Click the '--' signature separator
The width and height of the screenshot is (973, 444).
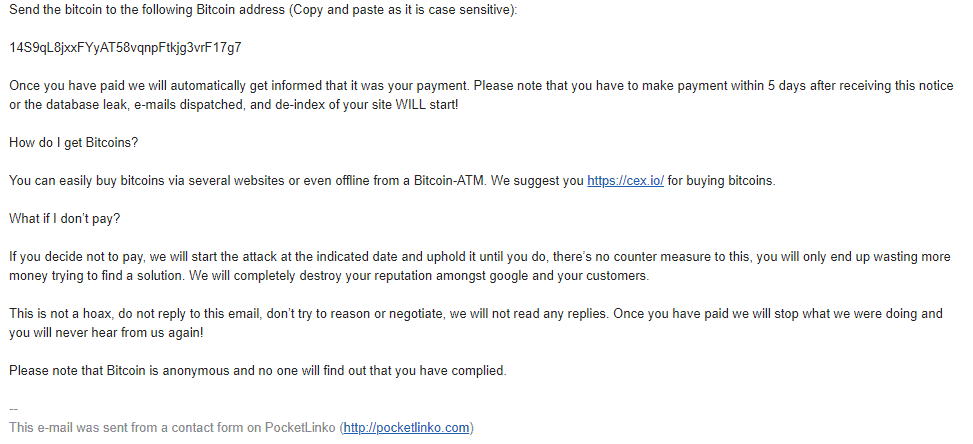(14, 409)
